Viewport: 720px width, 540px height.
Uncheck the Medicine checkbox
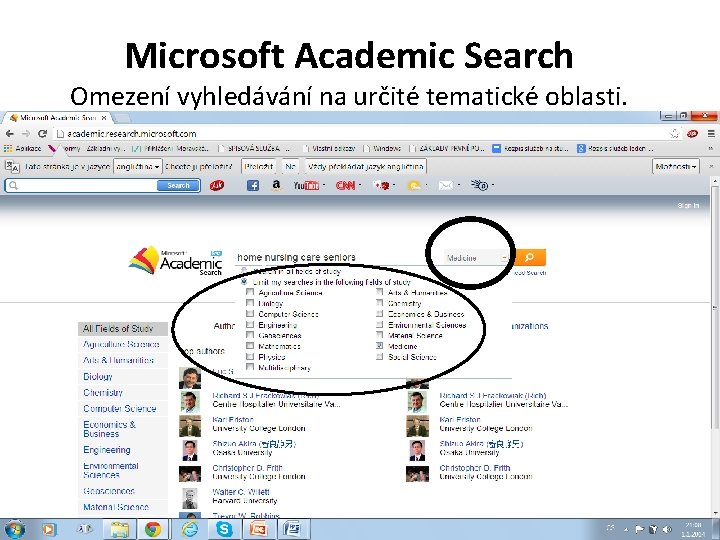click(380, 346)
